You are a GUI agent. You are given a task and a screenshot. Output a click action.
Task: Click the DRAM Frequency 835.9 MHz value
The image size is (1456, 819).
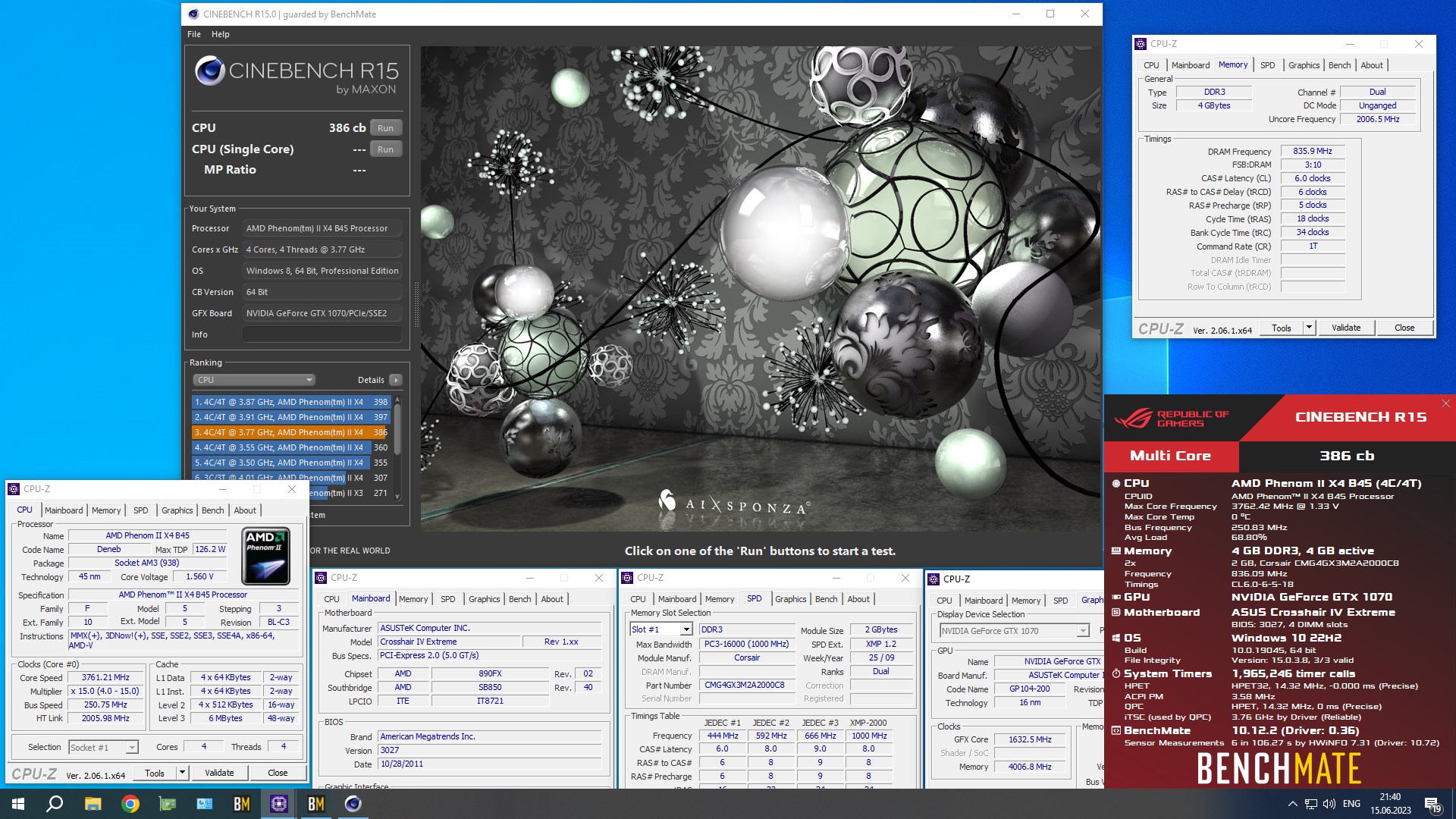click(x=1312, y=151)
